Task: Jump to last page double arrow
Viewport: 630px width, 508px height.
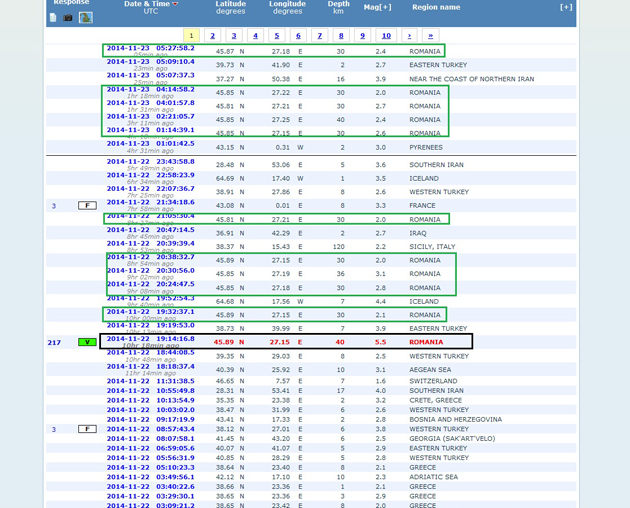Action: point(430,36)
